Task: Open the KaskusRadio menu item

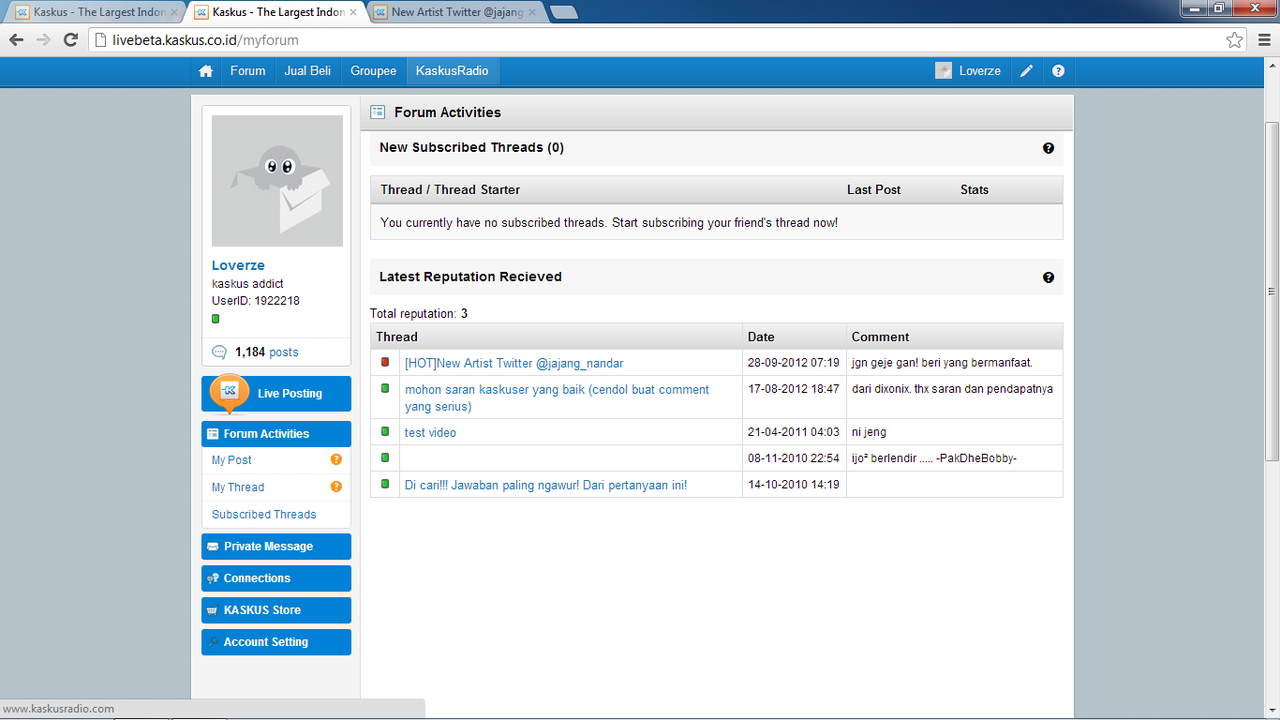Action: 453,71
